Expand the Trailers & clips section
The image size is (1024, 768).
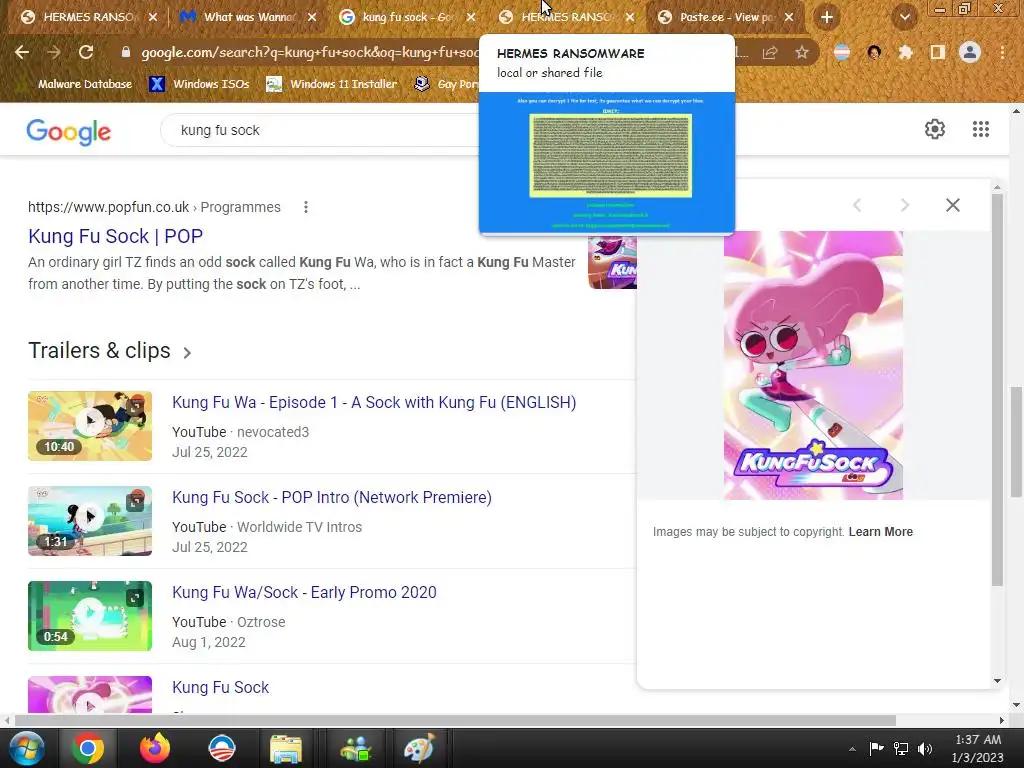point(110,351)
